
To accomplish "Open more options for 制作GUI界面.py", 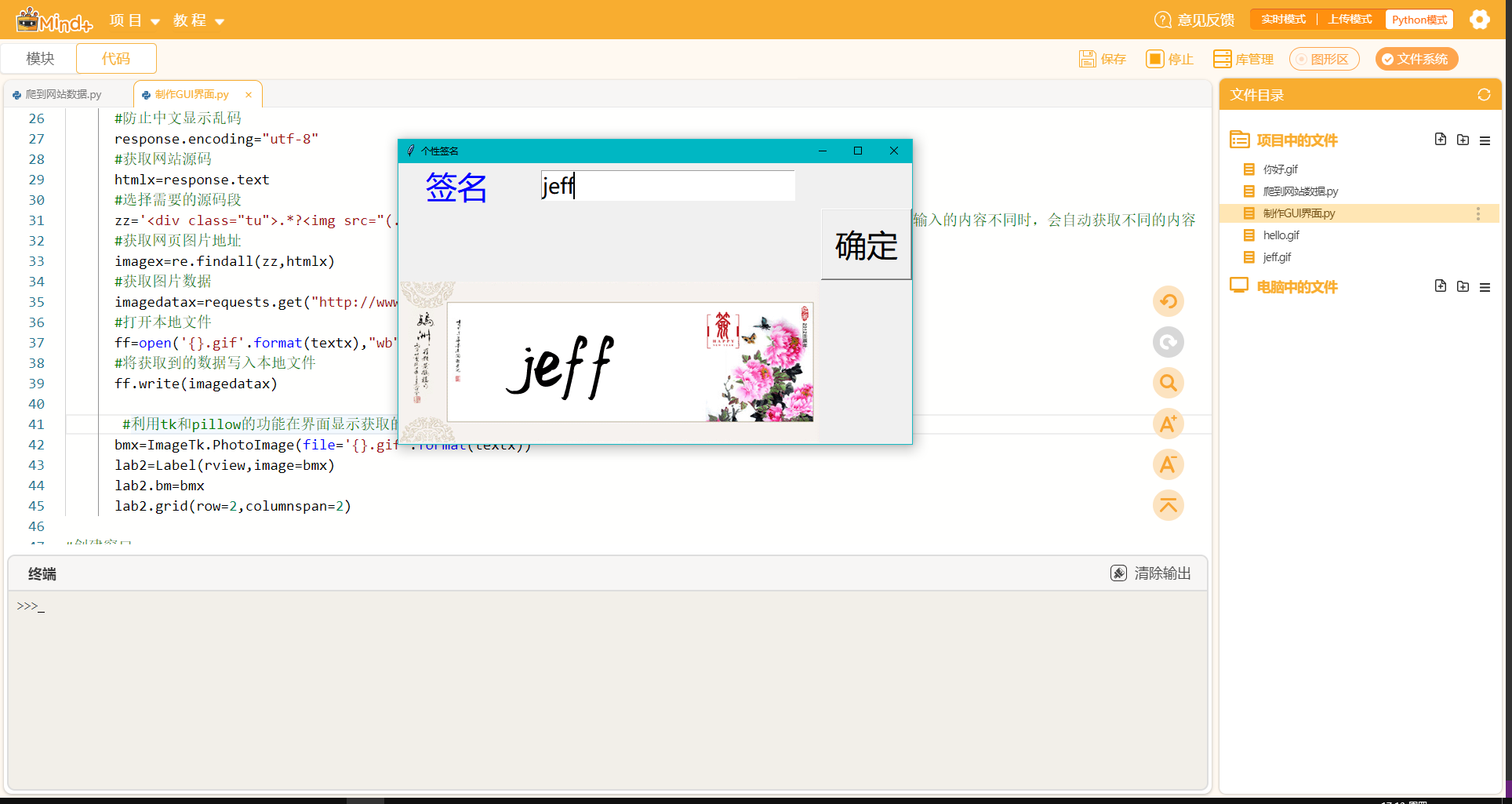I will coord(1478,213).
